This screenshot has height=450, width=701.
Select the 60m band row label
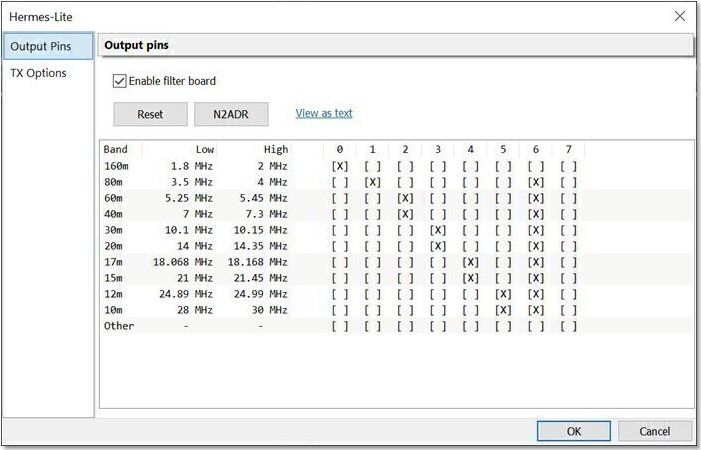point(113,198)
